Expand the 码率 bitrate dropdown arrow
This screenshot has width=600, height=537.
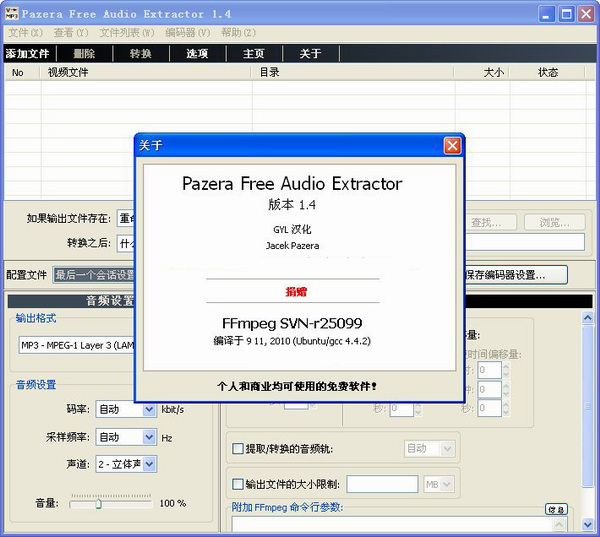pyautogui.click(x=149, y=410)
